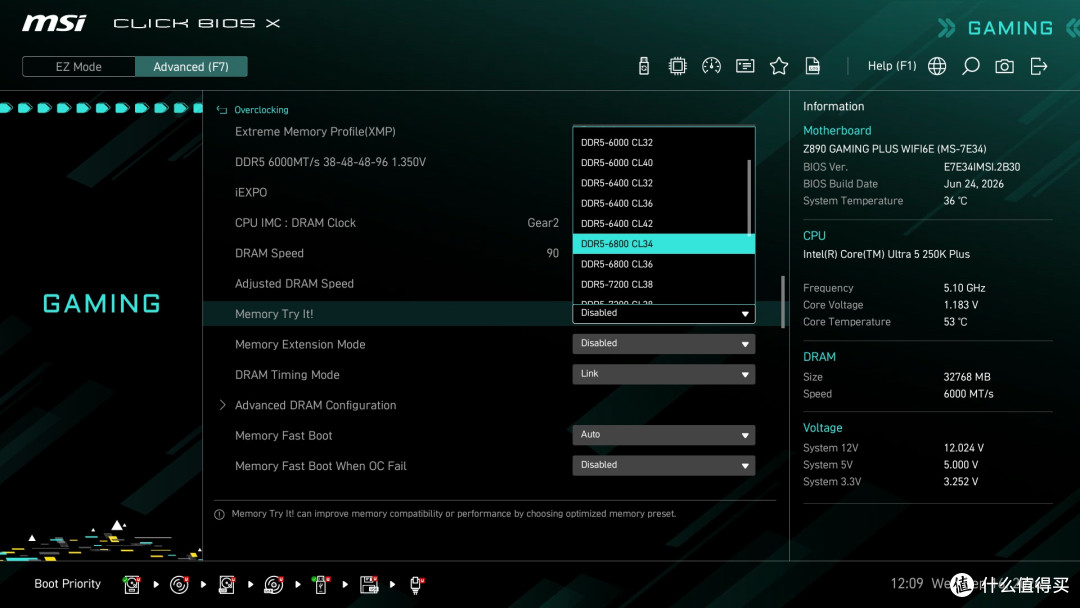Click the back arrow beside Overclocking
This screenshot has height=608, width=1080.
(x=221, y=110)
